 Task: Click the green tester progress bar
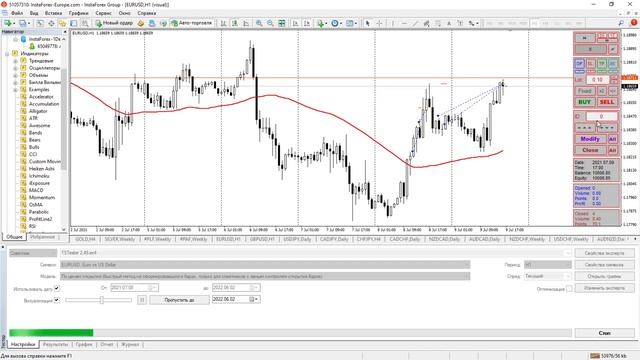click(x=51, y=333)
